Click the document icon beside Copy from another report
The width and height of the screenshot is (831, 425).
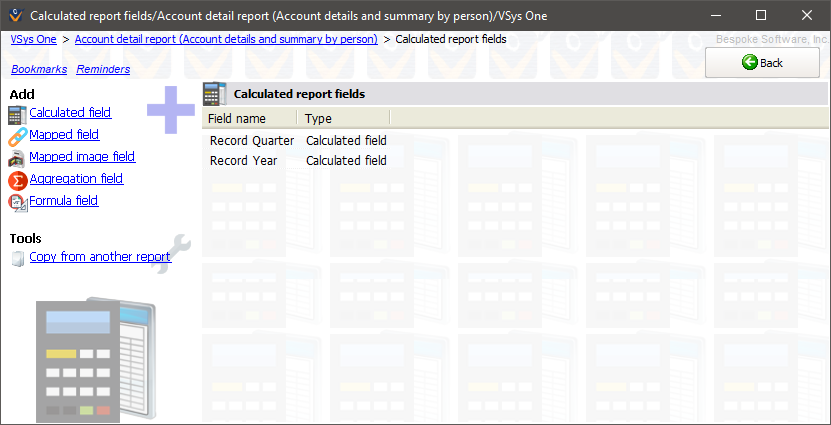(18, 259)
